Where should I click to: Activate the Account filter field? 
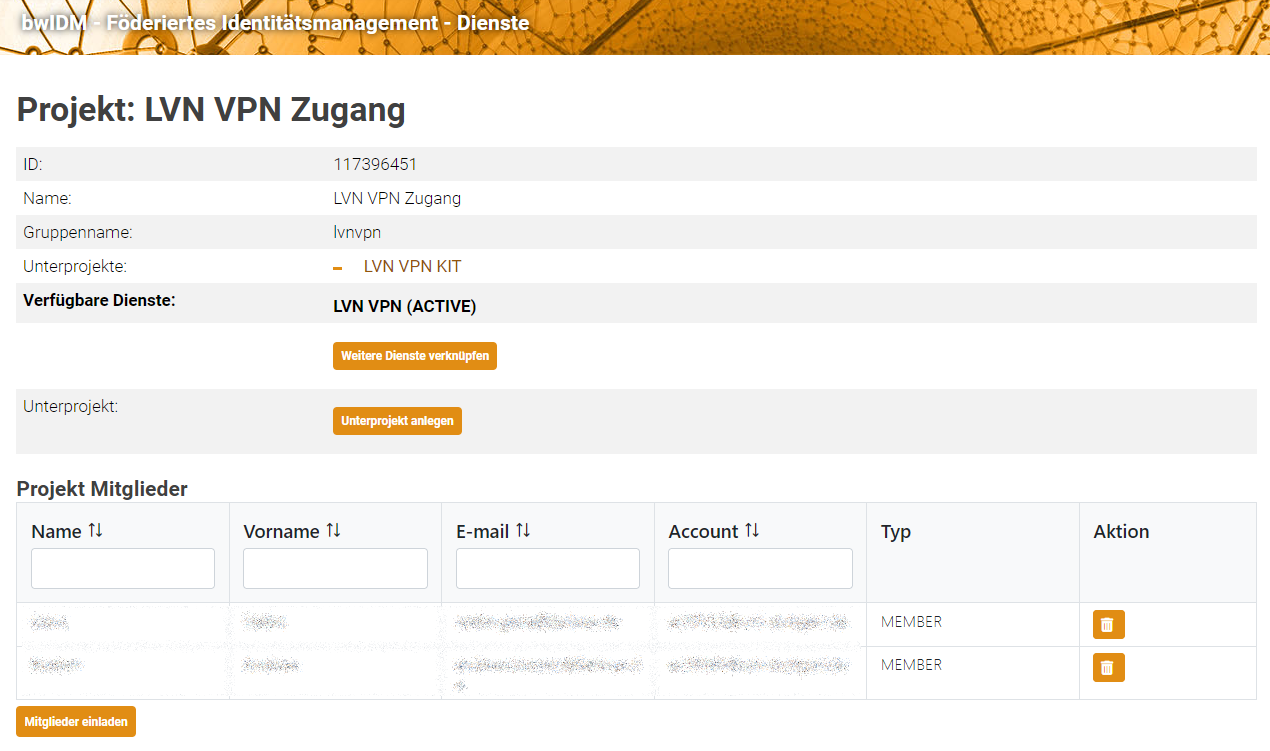click(760, 568)
